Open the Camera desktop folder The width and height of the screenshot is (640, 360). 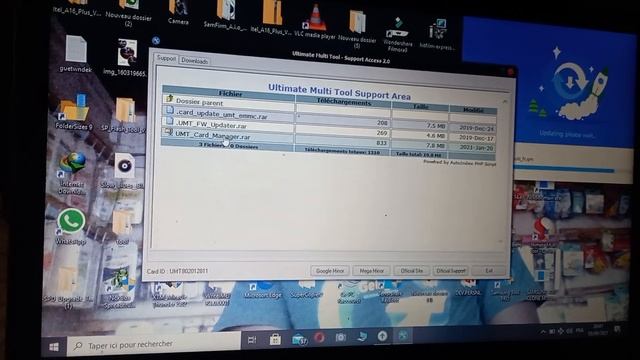[178, 11]
